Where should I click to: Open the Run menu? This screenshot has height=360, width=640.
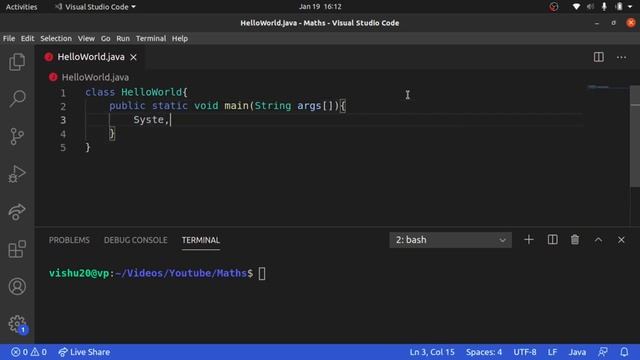coord(123,38)
